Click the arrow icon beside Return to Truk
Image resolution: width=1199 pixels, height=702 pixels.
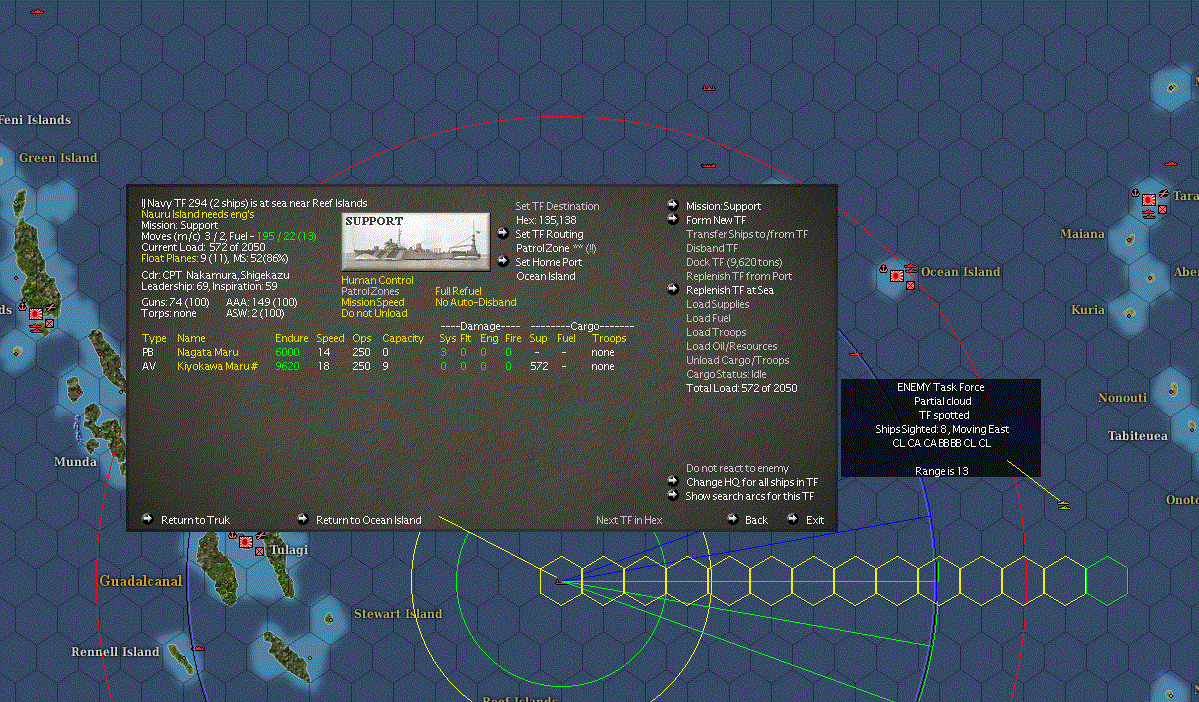[x=148, y=518]
